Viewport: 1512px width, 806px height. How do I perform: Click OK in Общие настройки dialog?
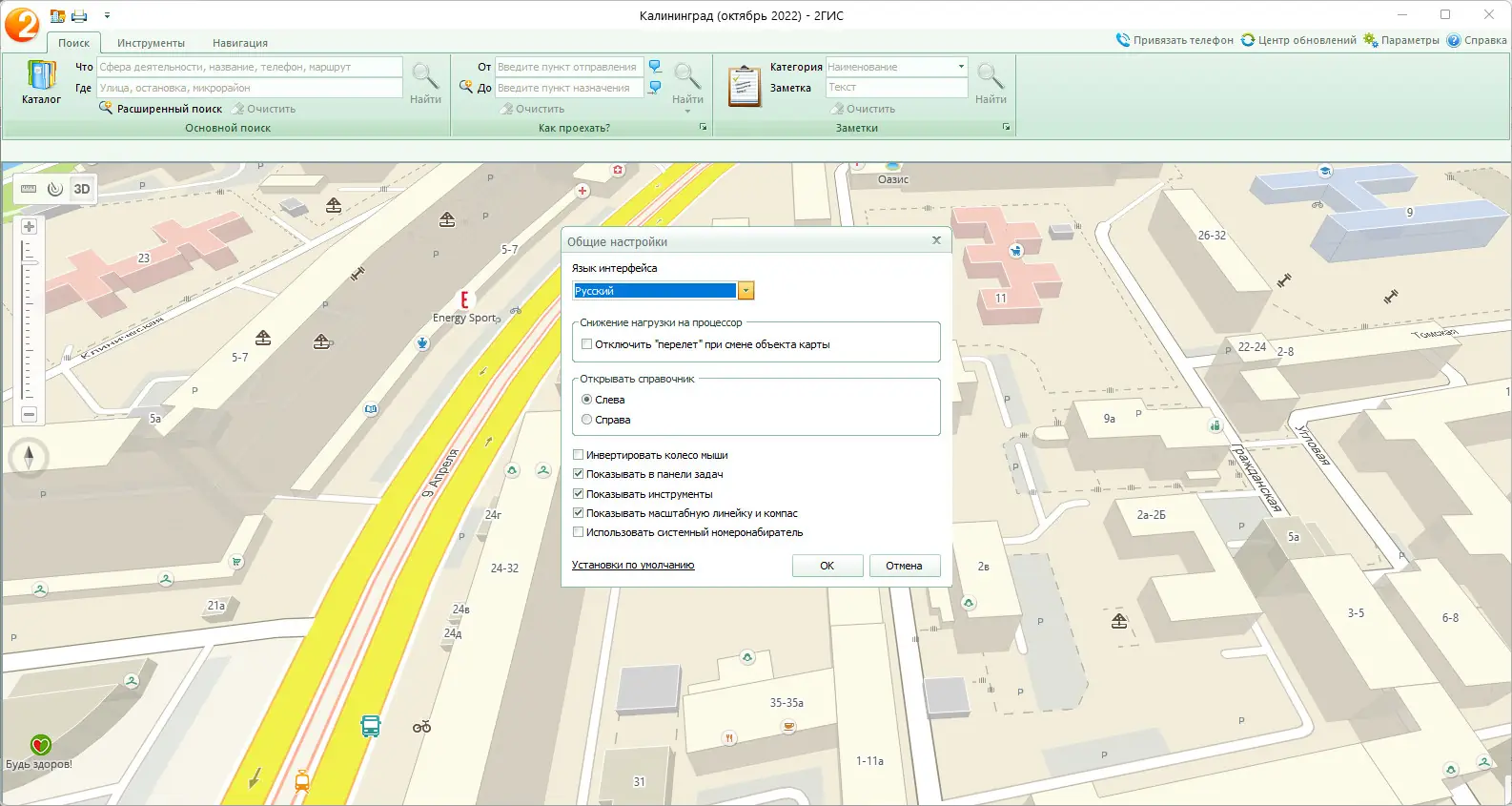pyautogui.click(x=828, y=566)
